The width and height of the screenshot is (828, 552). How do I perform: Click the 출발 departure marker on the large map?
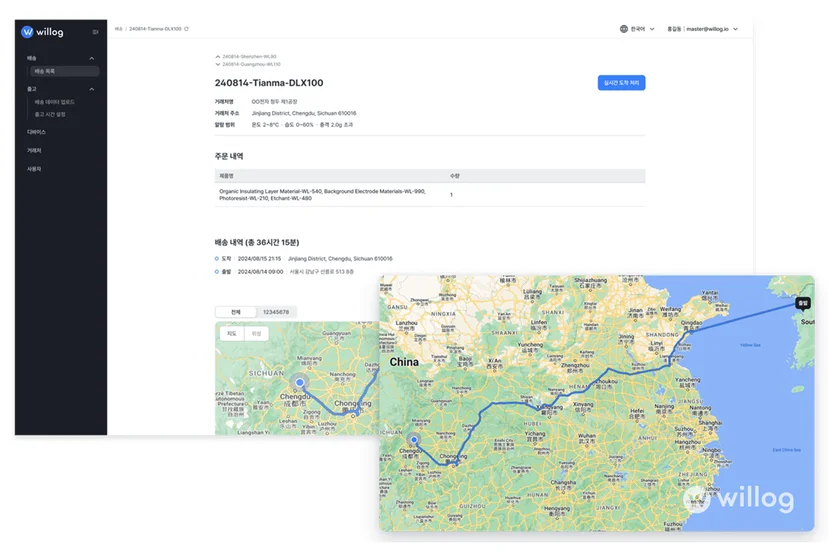pos(803,304)
